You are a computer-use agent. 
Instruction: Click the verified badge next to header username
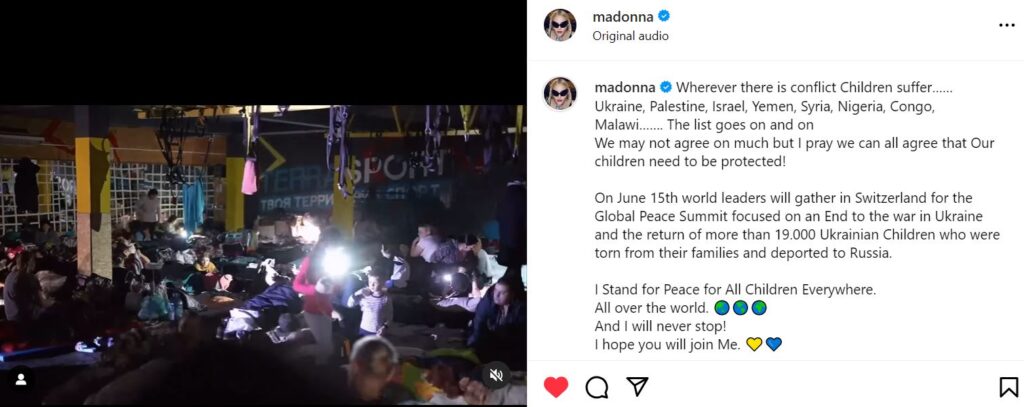(x=664, y=16)
